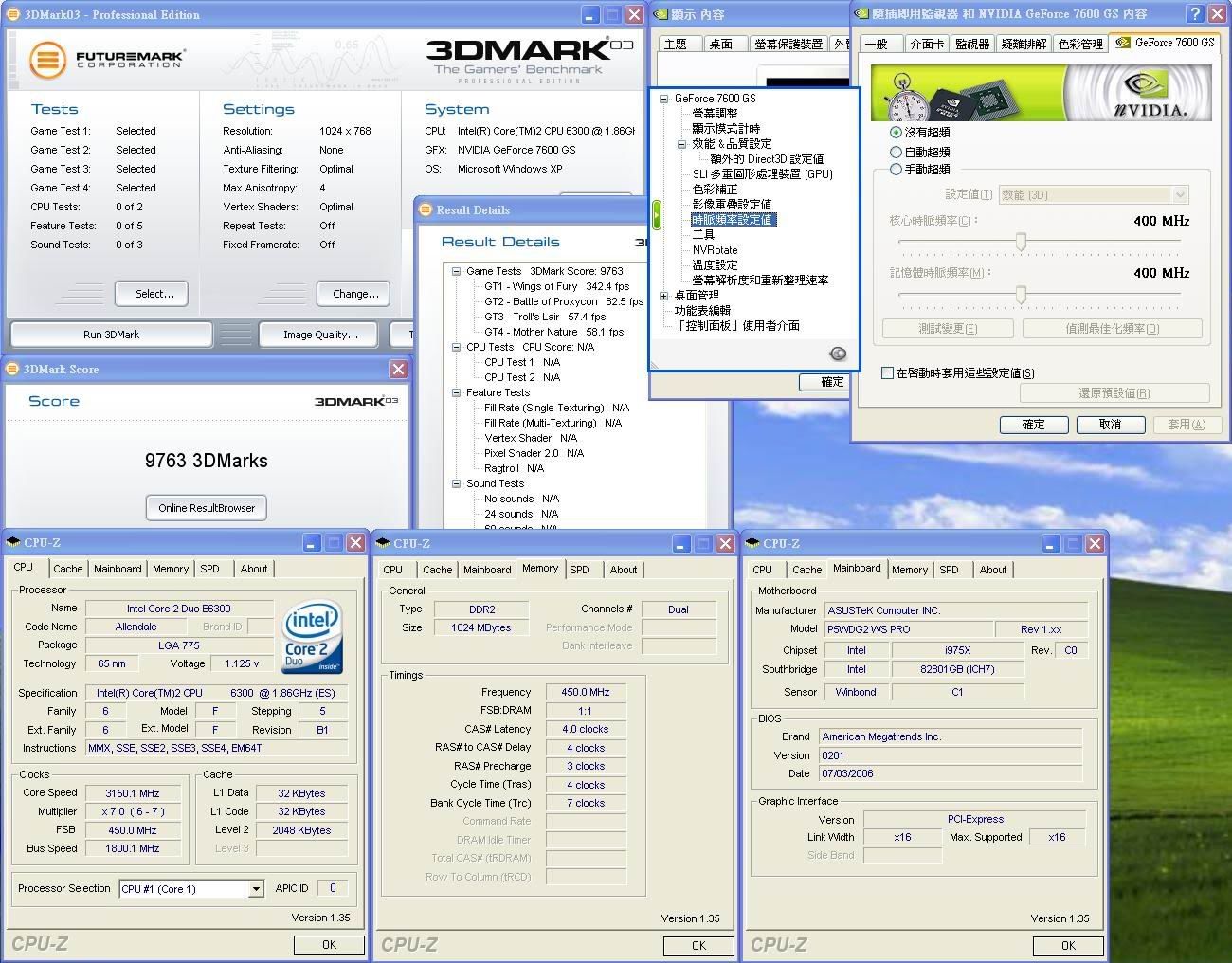Select the no overclocking radio button
Viewport: 1232px width, 963px height.
tap(896, 133)
